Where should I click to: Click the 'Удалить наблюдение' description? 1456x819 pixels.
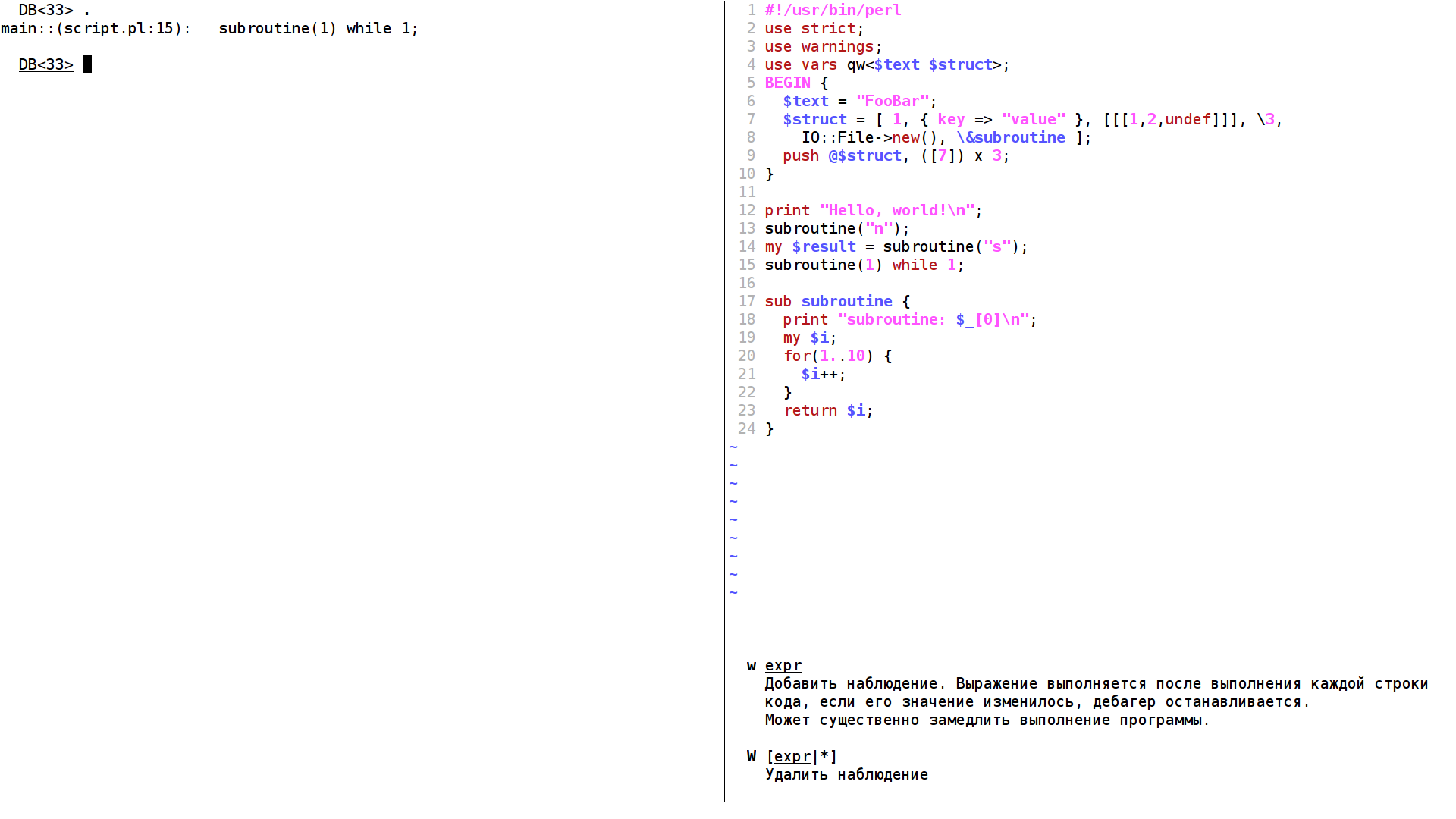coord(847,774)
